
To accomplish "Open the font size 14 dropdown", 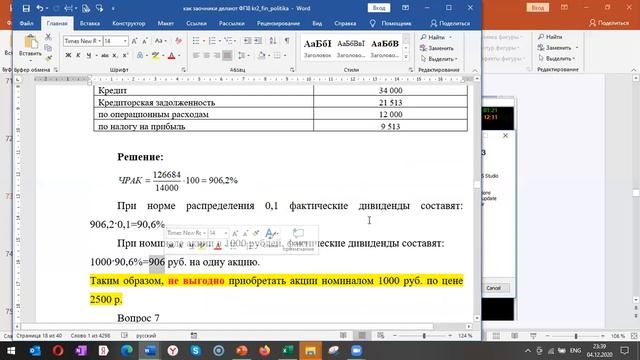I will 125,41.
